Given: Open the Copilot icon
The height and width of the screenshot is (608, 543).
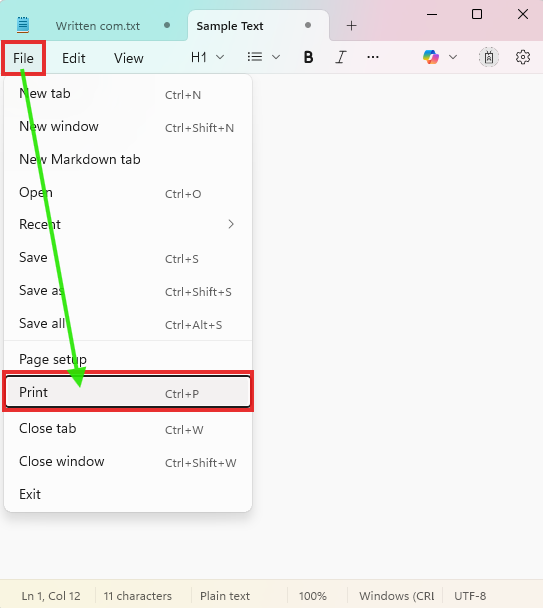Looking at the screenshot, I should pos(431,57).
